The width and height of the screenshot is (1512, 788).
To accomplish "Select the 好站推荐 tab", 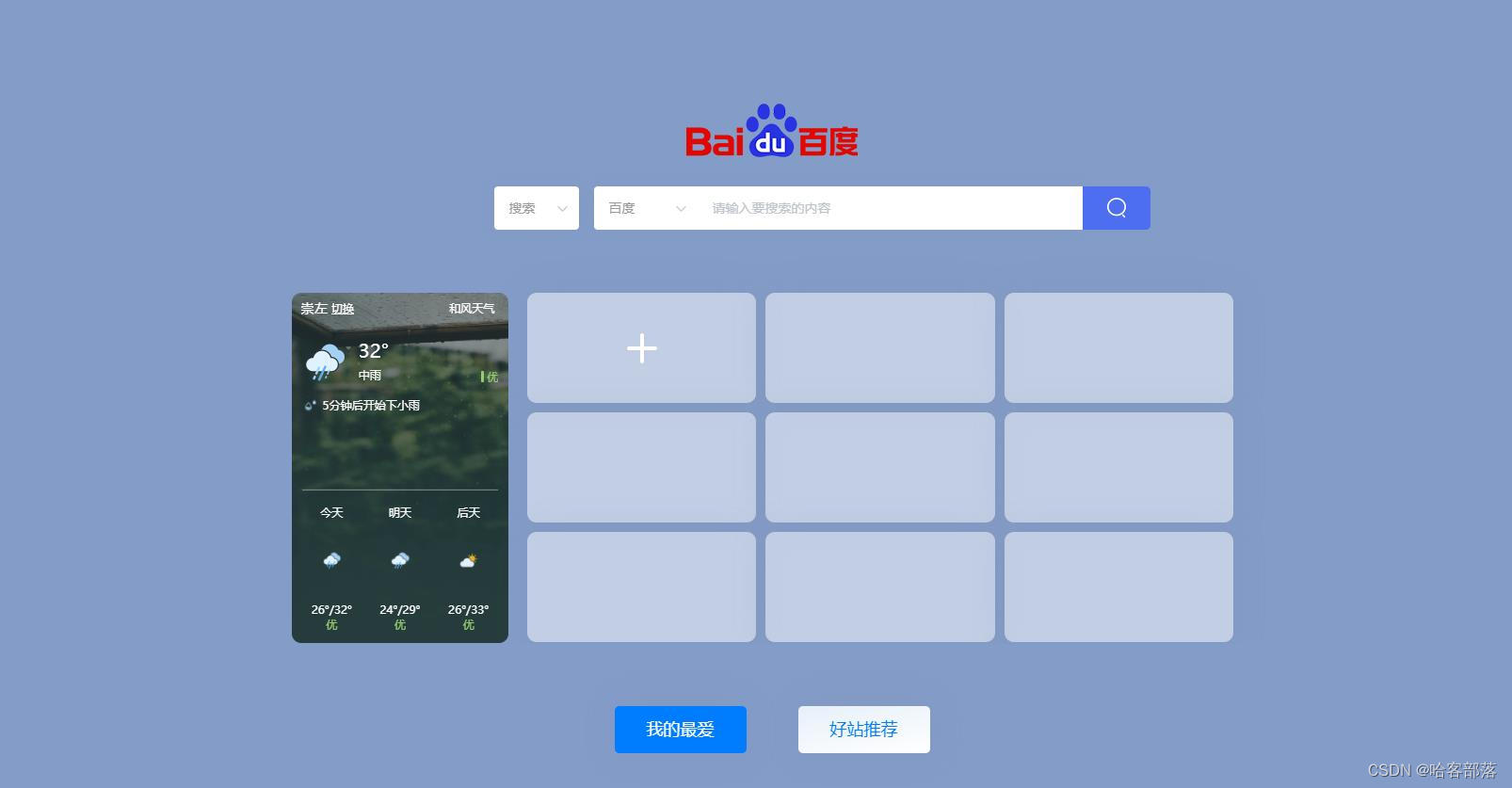I will [864, 730].
